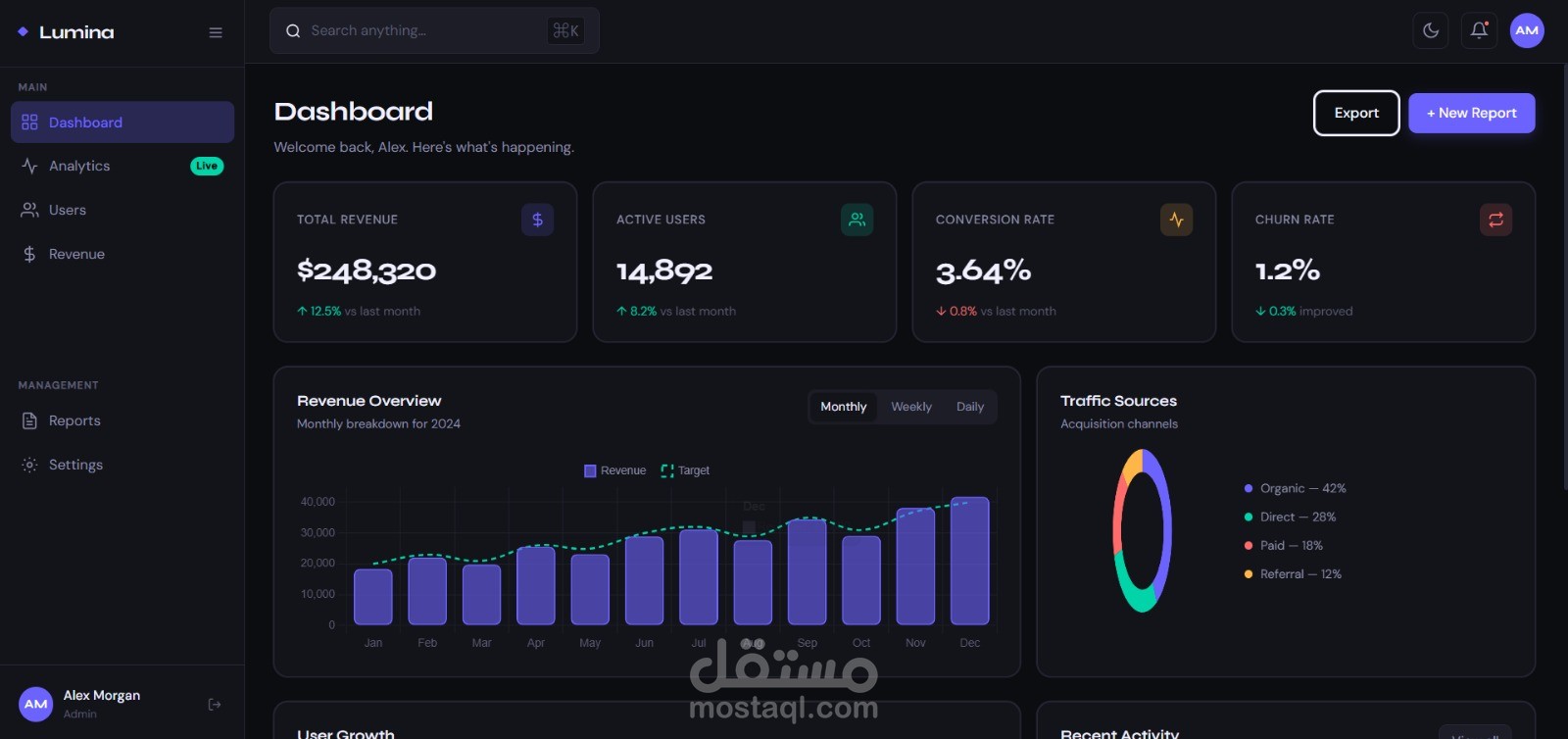The image size is (1568, 739).
Task: Open Analytics menu item
Action: [x=122, y=166]
